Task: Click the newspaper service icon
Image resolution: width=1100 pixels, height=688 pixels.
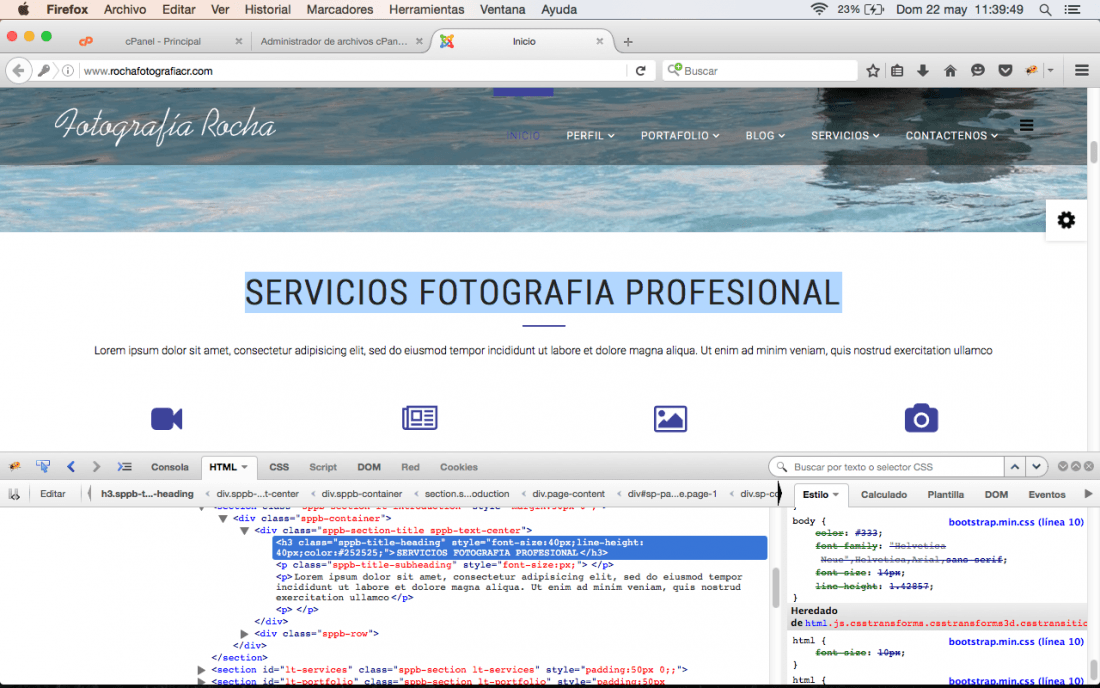Action: 420,418
